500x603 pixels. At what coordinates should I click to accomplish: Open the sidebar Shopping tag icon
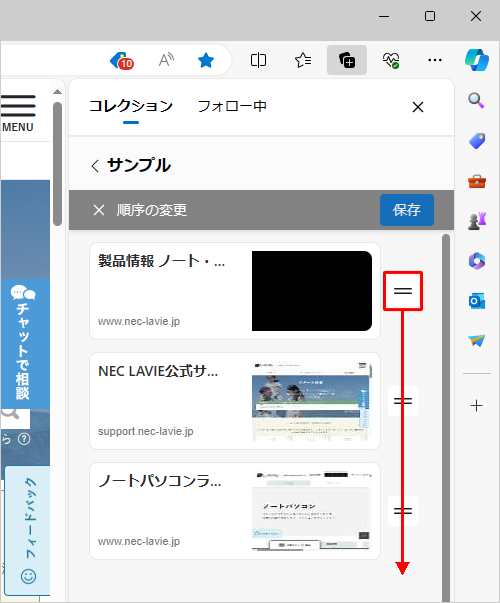coord(477,141)
